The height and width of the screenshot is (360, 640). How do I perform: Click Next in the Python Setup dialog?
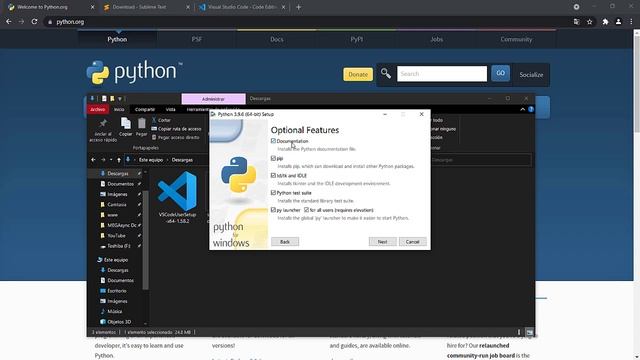(x=382, y=242)
